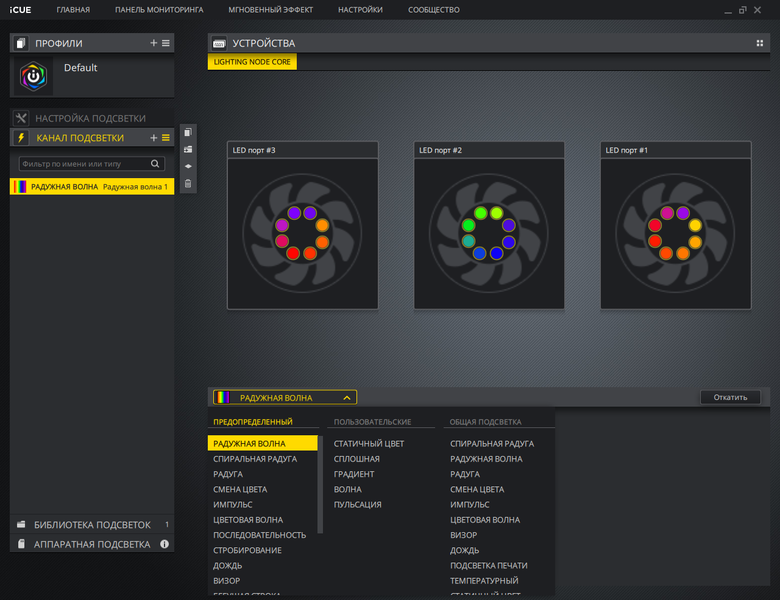Select the LIGHTING NODE CORE device tab
Screen dimensions: 780x600
pyautogui.click(x=252, y=62)
